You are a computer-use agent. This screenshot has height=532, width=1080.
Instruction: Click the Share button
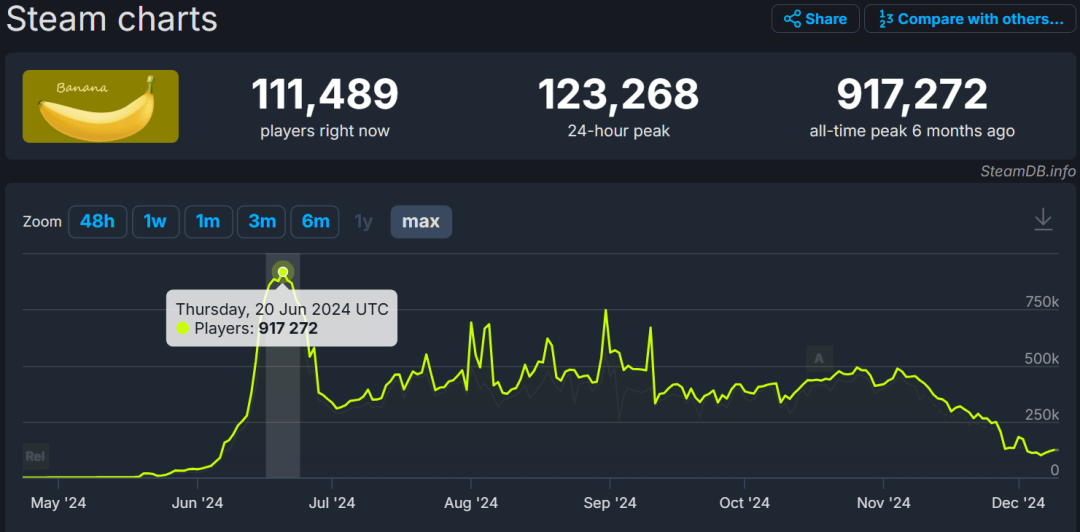tap(815, 19)
